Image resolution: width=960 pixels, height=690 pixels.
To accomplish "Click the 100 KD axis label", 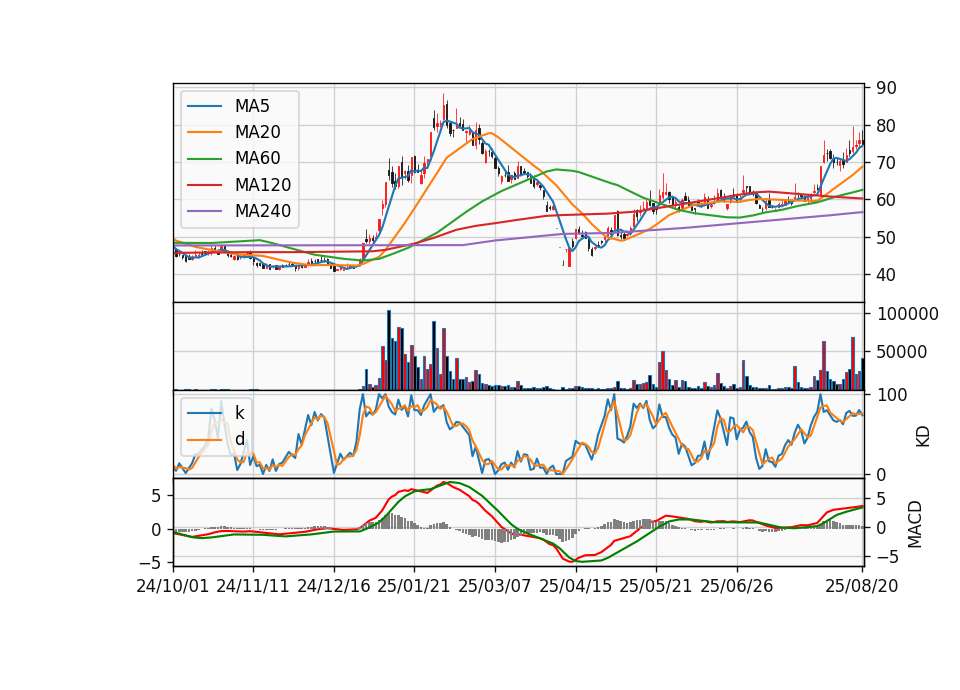I will tap(892, 395).
